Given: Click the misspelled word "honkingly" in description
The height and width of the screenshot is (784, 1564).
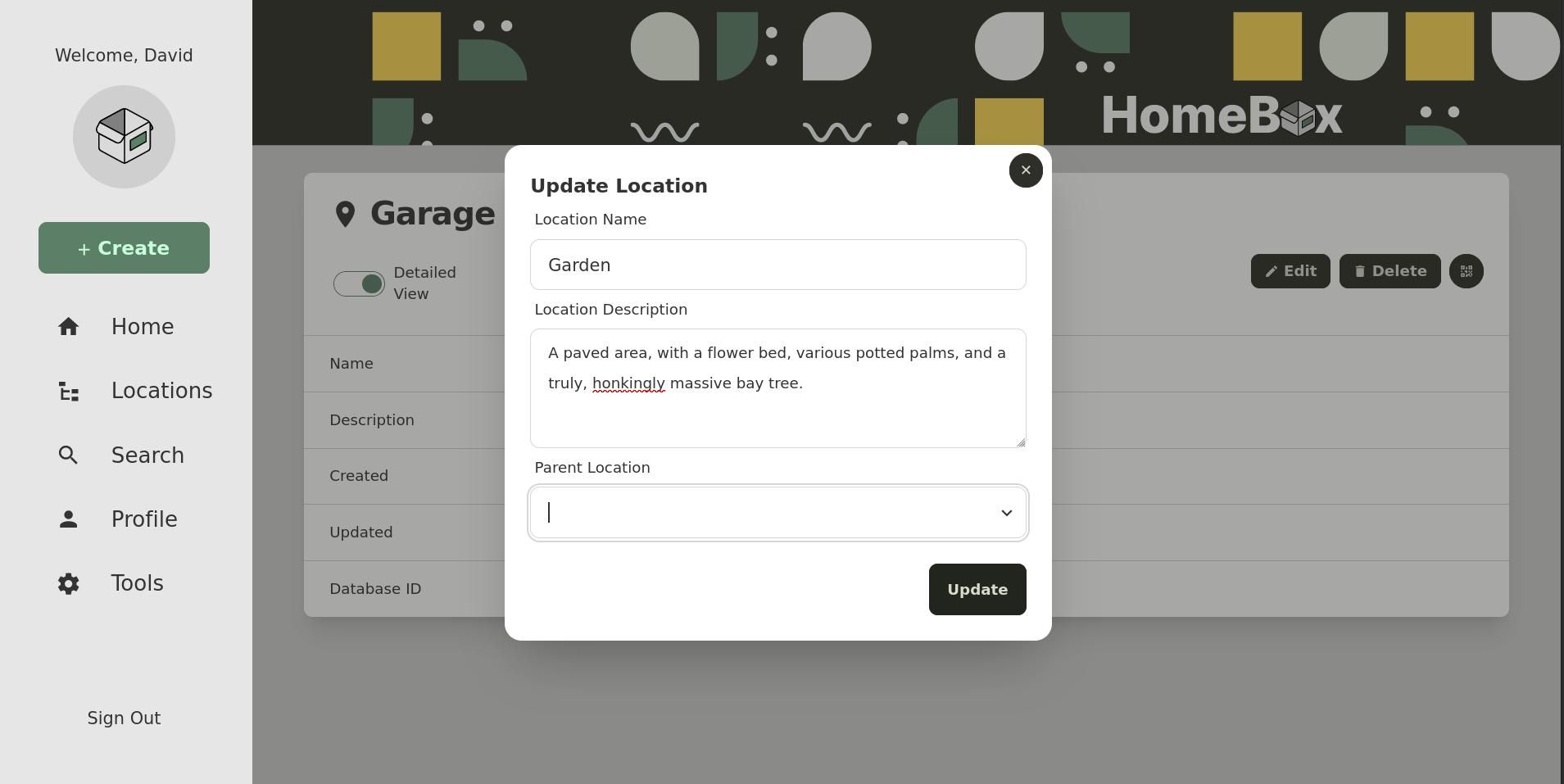Looking at the screenshot, I should [x=628, y=383].
